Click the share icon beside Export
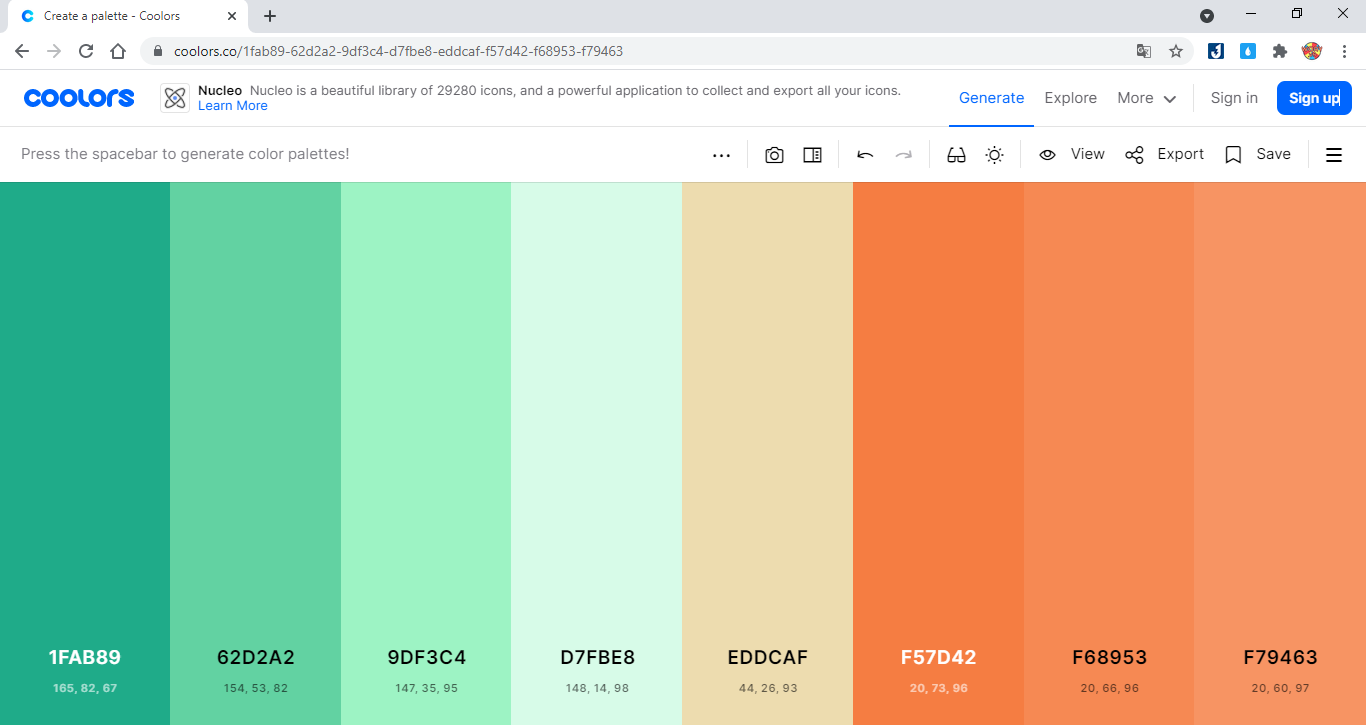Screen dimensions: 1370x725 click(x=1134, y=155)
